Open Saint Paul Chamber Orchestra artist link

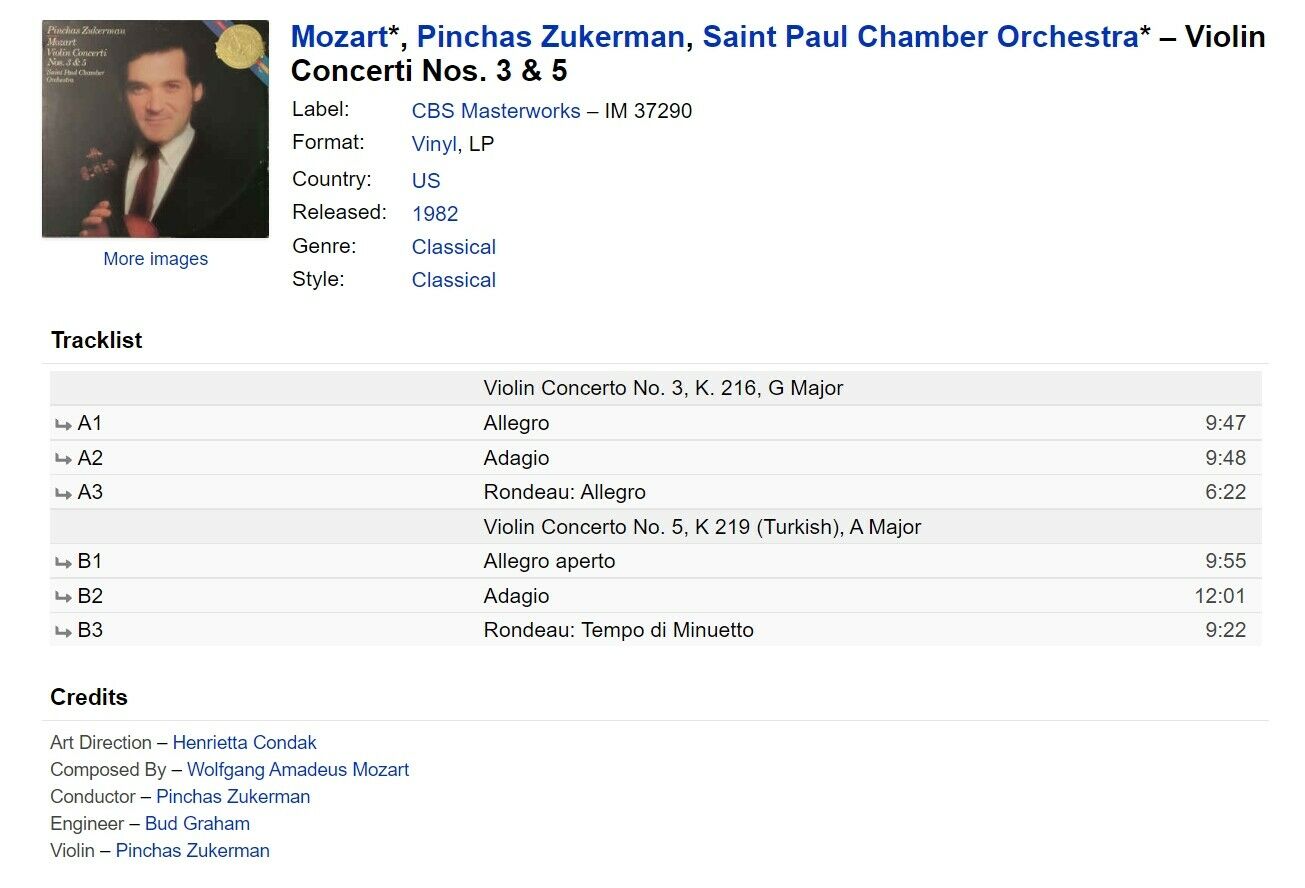[x=920, y=37]
